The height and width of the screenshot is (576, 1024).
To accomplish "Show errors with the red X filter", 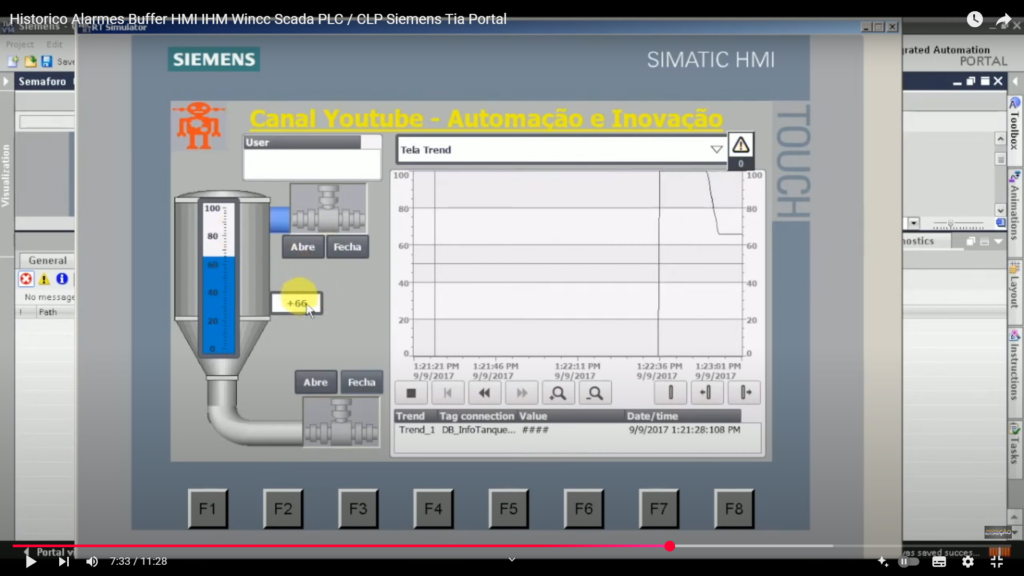I will (26, 280).
